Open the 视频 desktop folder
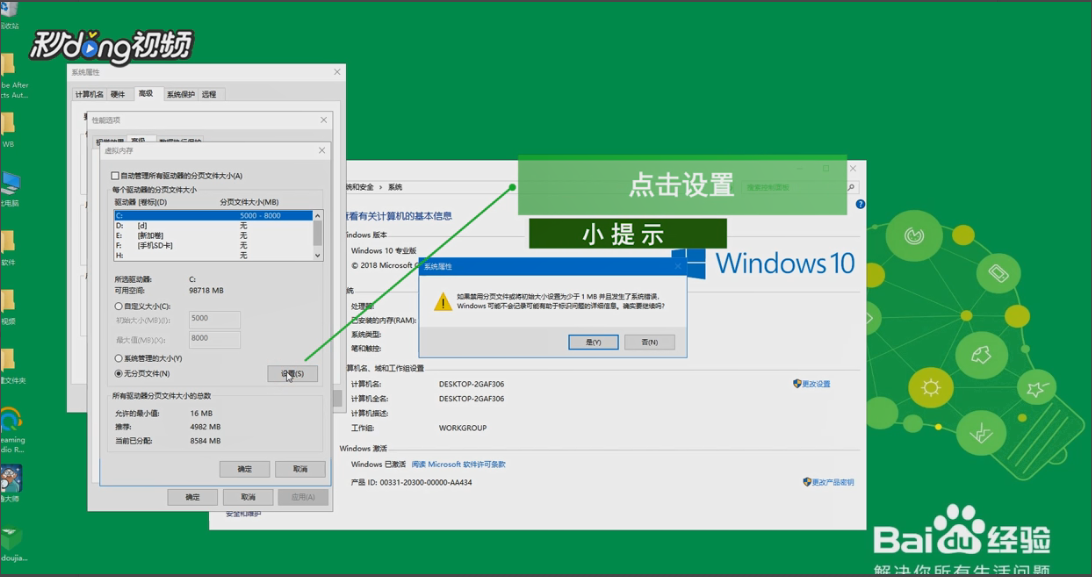 [x=8, y=308]
